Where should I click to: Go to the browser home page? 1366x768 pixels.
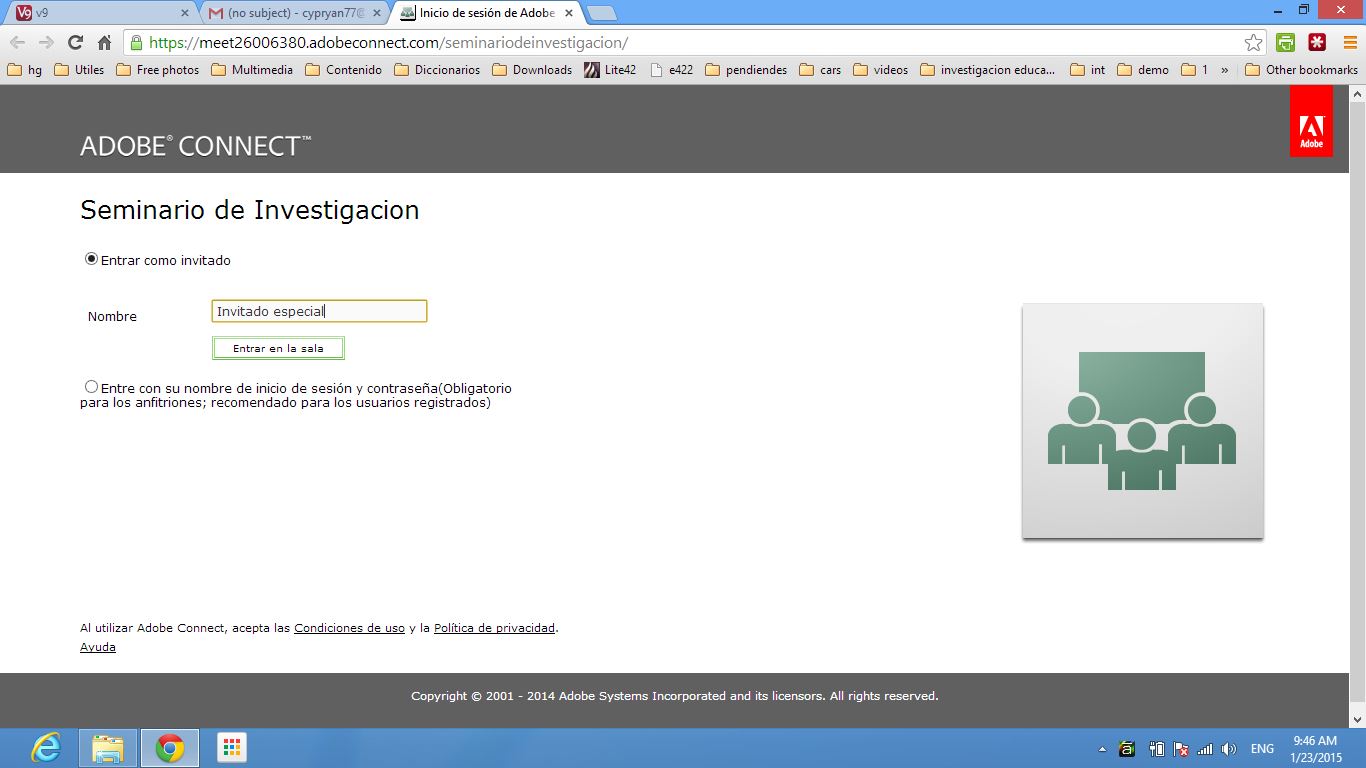(x=104, y=42)
